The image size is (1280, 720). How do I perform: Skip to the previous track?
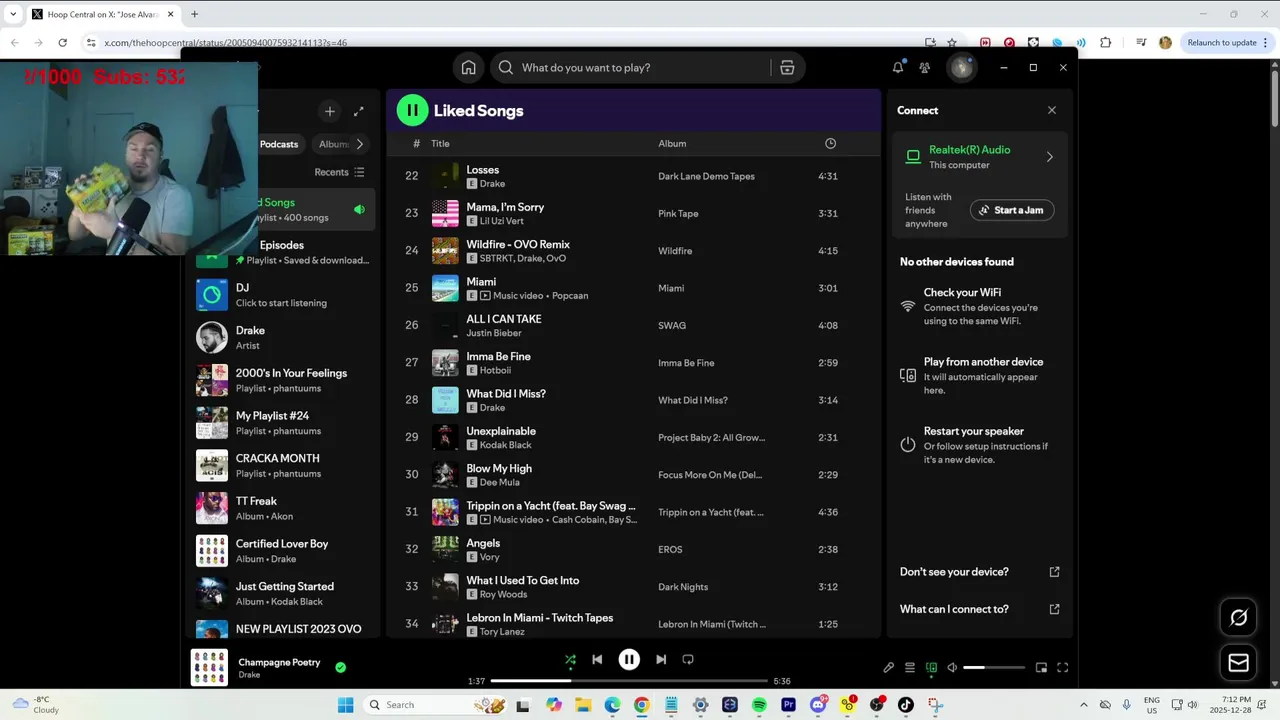[x=597, y=659]
